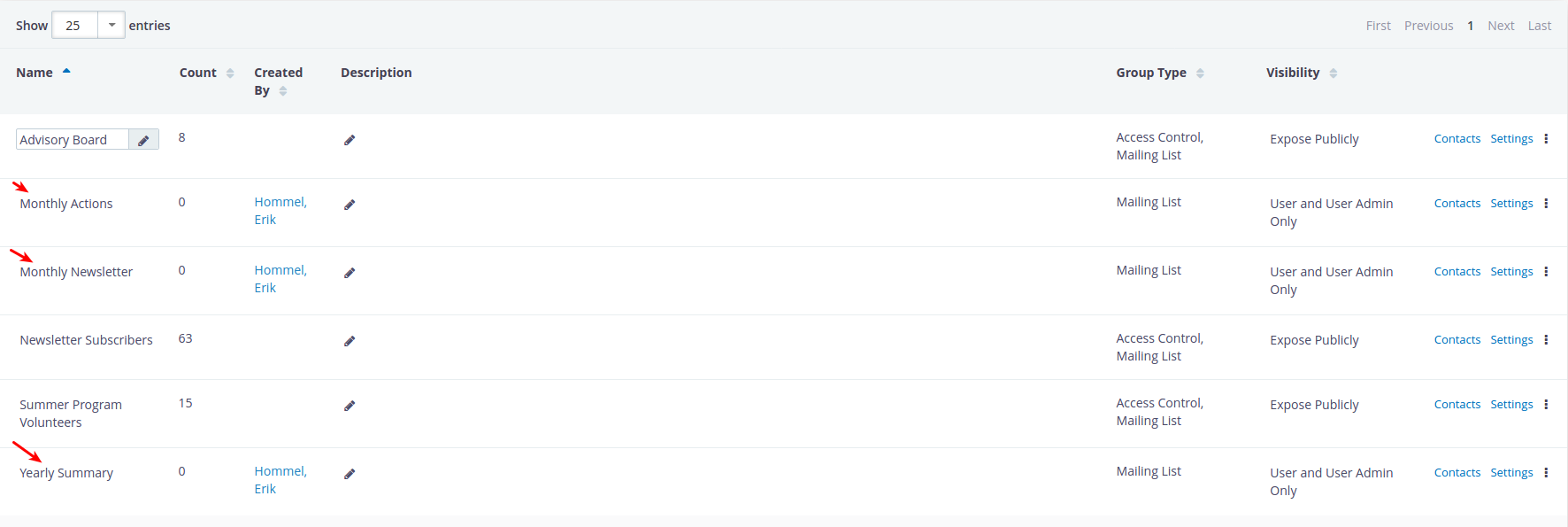Edit description for Monthly Actions group

click(x=350, y=205)
